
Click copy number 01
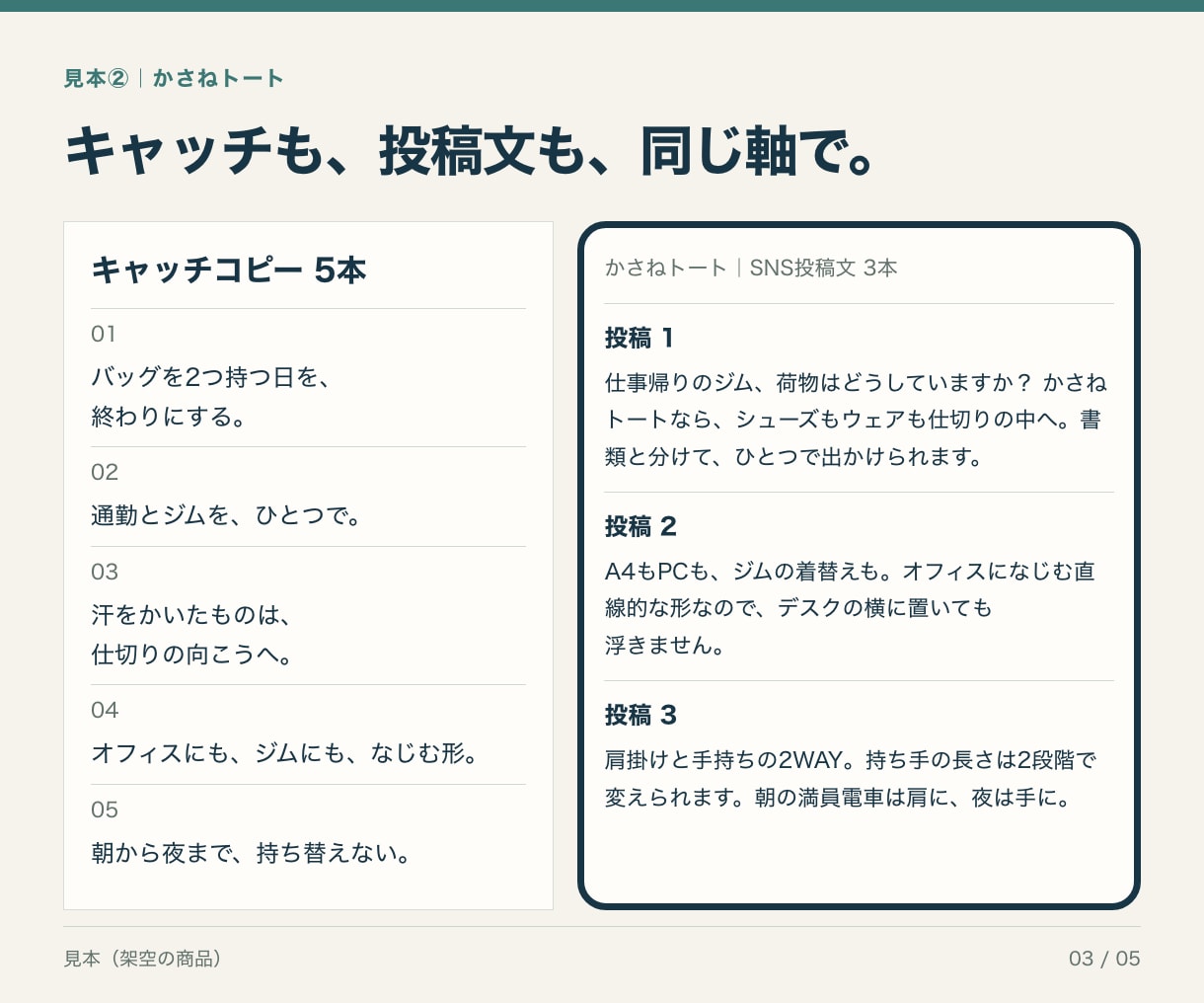click(x=104, y=334)
